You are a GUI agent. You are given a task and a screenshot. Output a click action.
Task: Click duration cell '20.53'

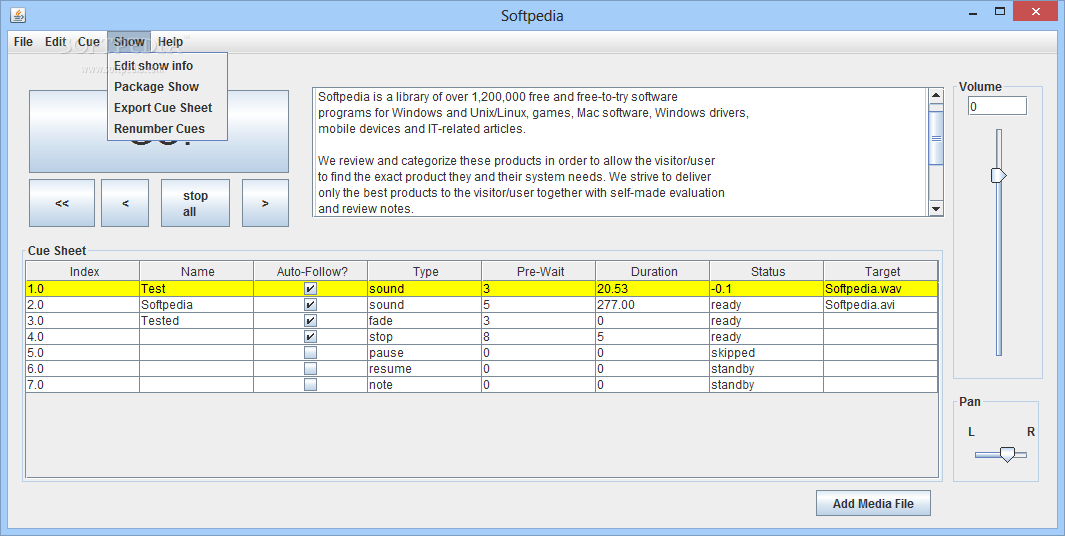pos(653,289)
